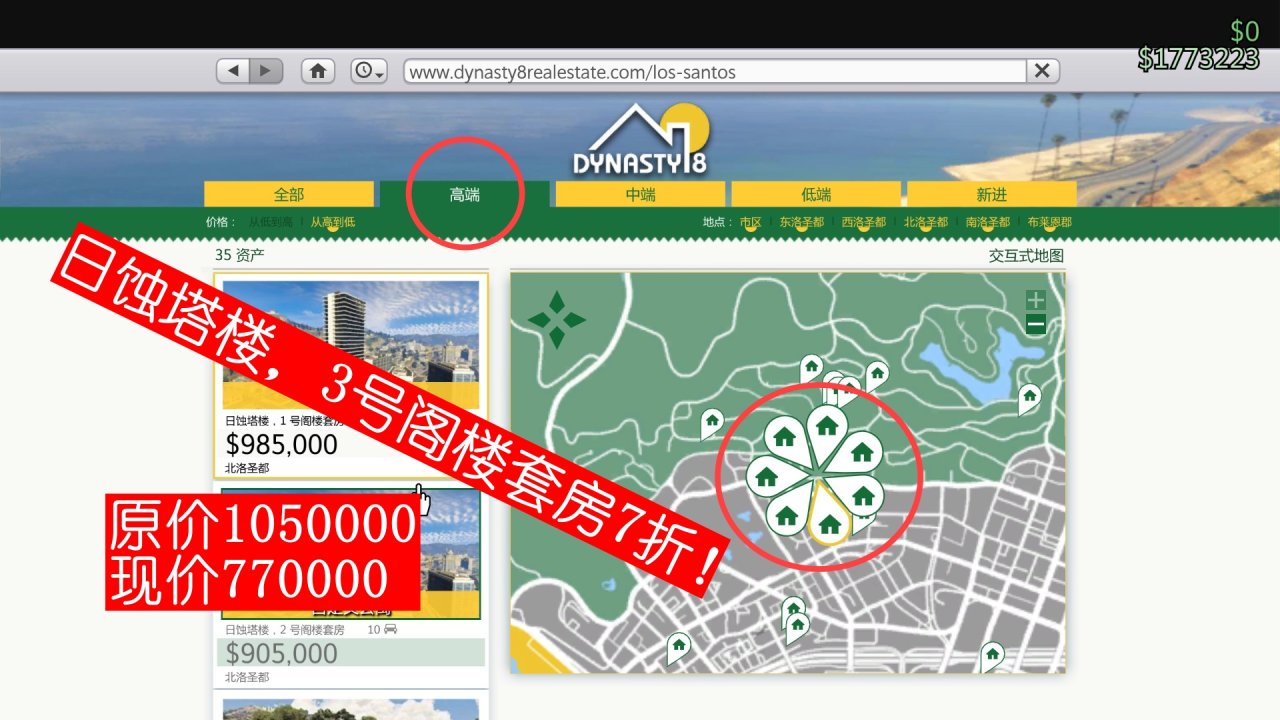Select the house pin beside the blue lake
Screen dimensions: 1280x720
click(x=1029, y=397)
